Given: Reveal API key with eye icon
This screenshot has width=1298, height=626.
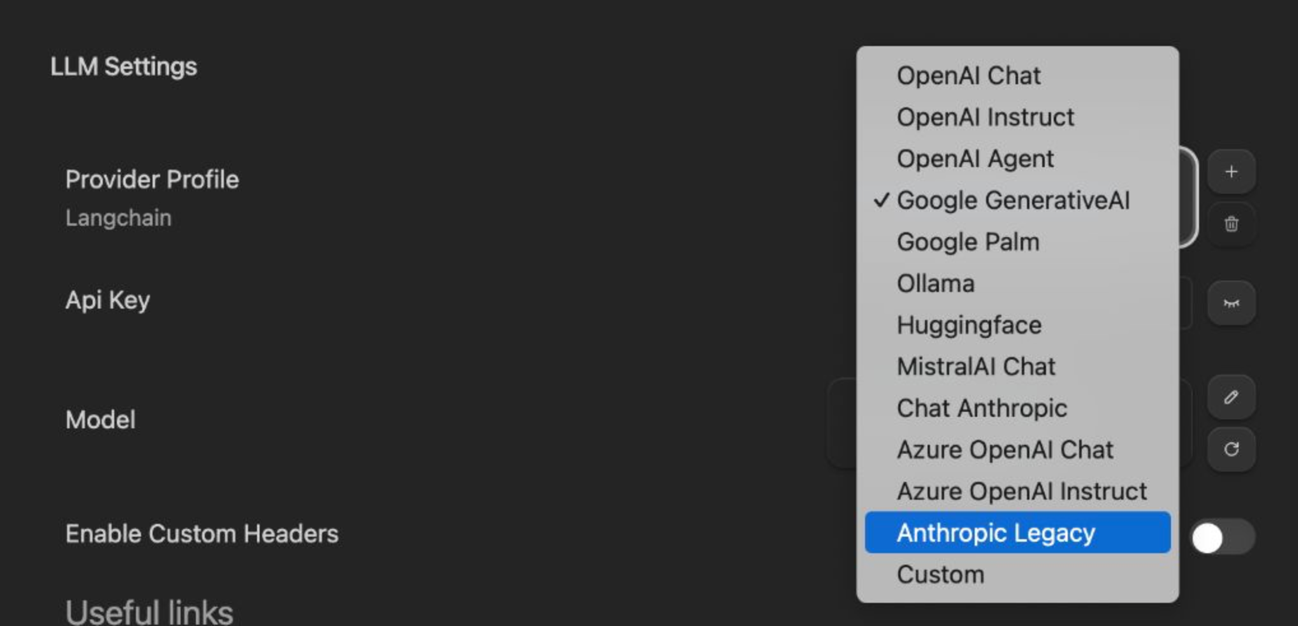Looking at the screenshot, I should pos(1231,303).
